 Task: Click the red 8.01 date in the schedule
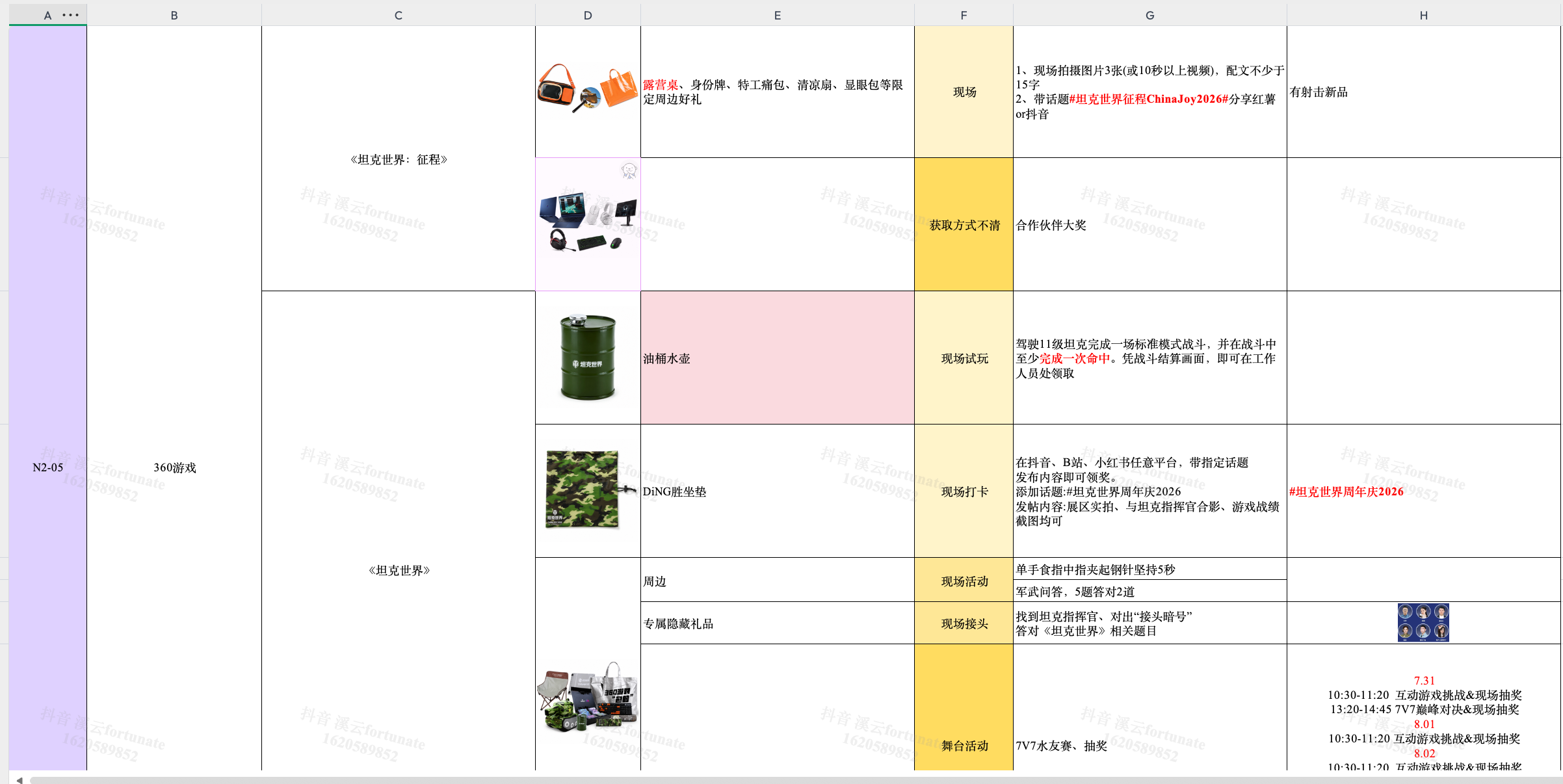pyautogui.click(x=1424, y=724)
